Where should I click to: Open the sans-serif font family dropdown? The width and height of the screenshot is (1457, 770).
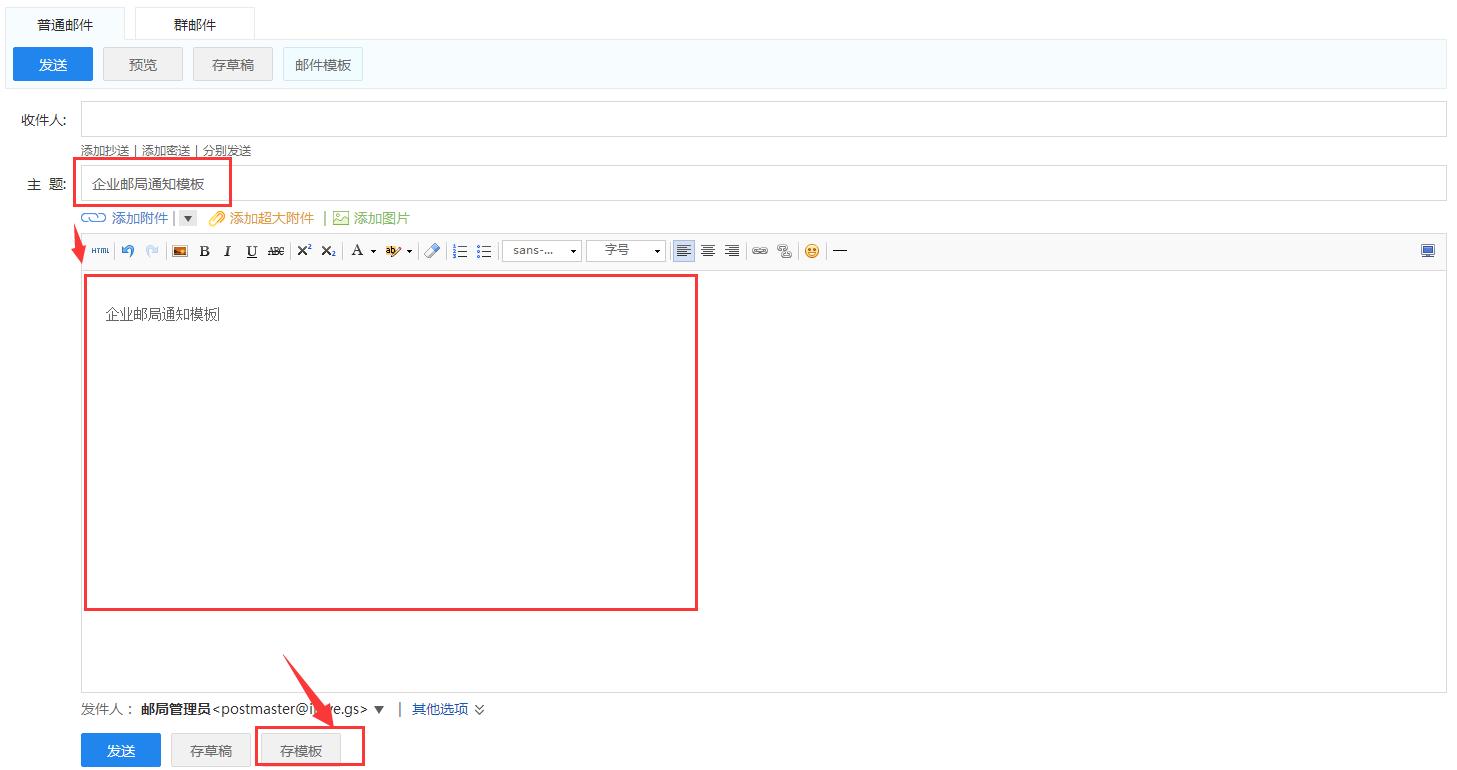click(x=542, y=251)
